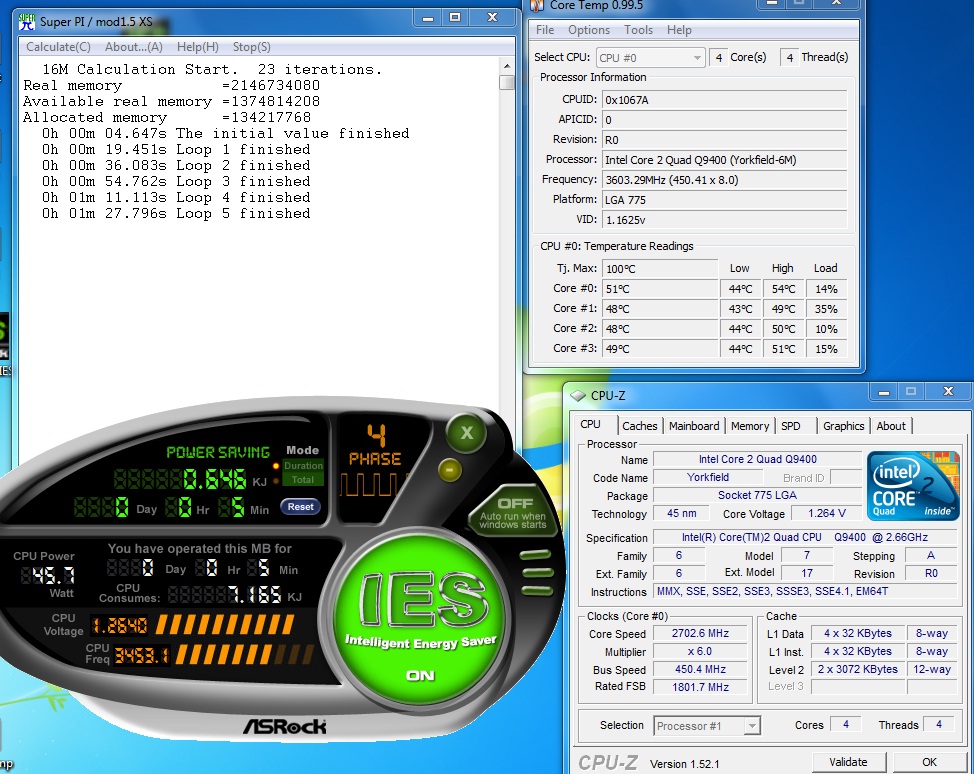Screen dimensions: 974x774
Task: Open Help(H) menu in Super PI
Action: tap(198, 47)
